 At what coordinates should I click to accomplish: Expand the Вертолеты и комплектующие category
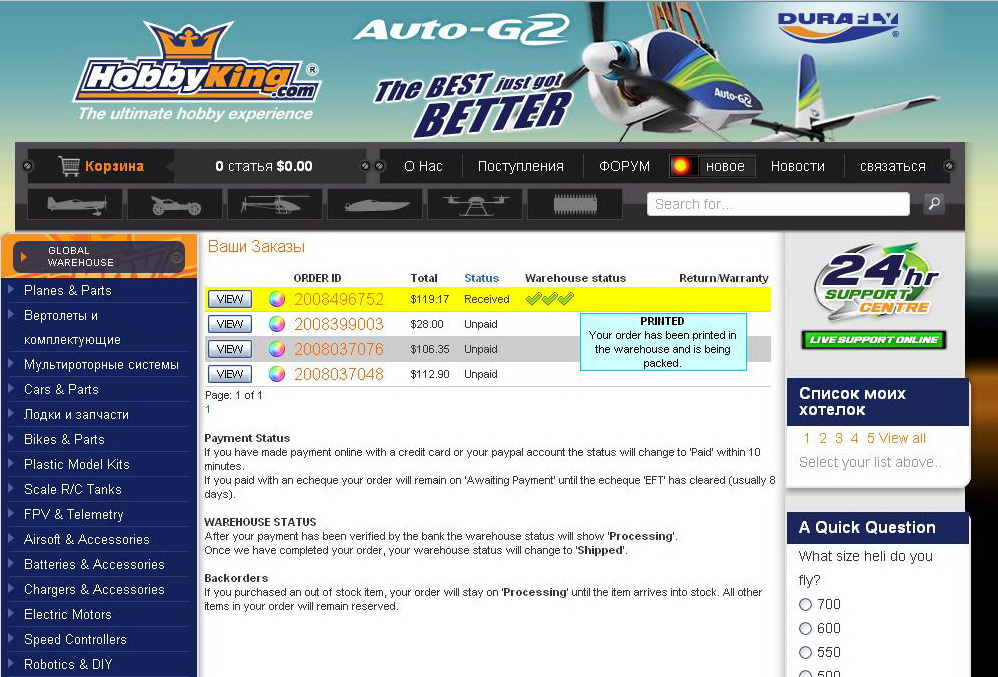point(72,328)
